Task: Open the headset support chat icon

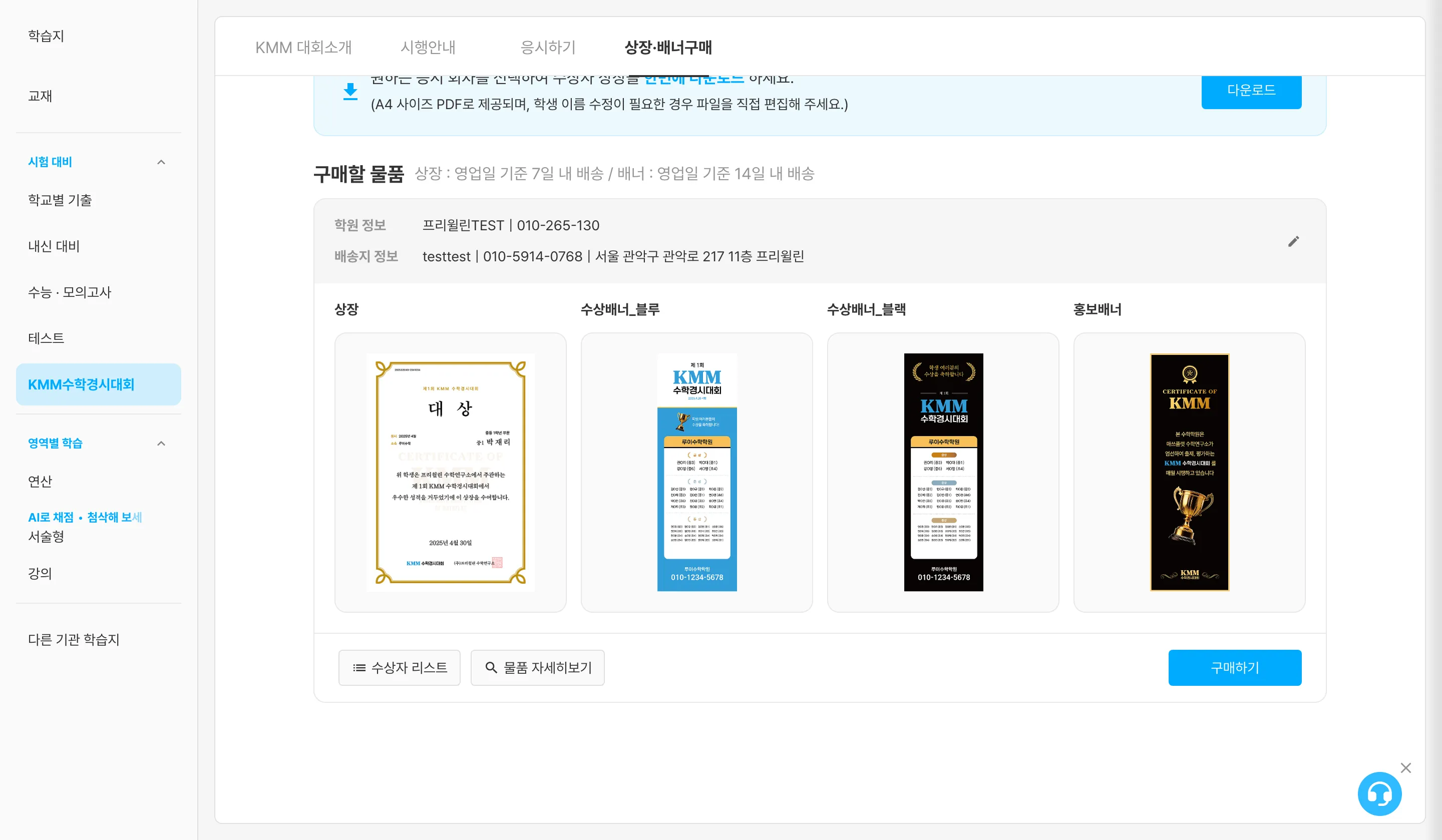Action: coord(1379,793)
